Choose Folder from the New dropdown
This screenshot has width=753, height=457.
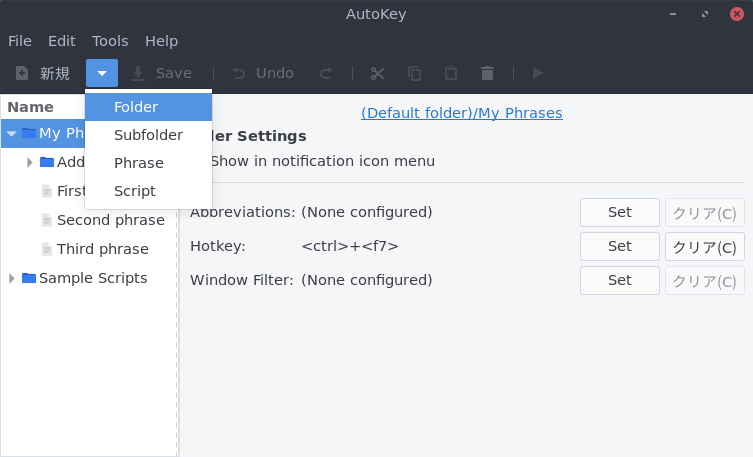click(x=148, y=107)
